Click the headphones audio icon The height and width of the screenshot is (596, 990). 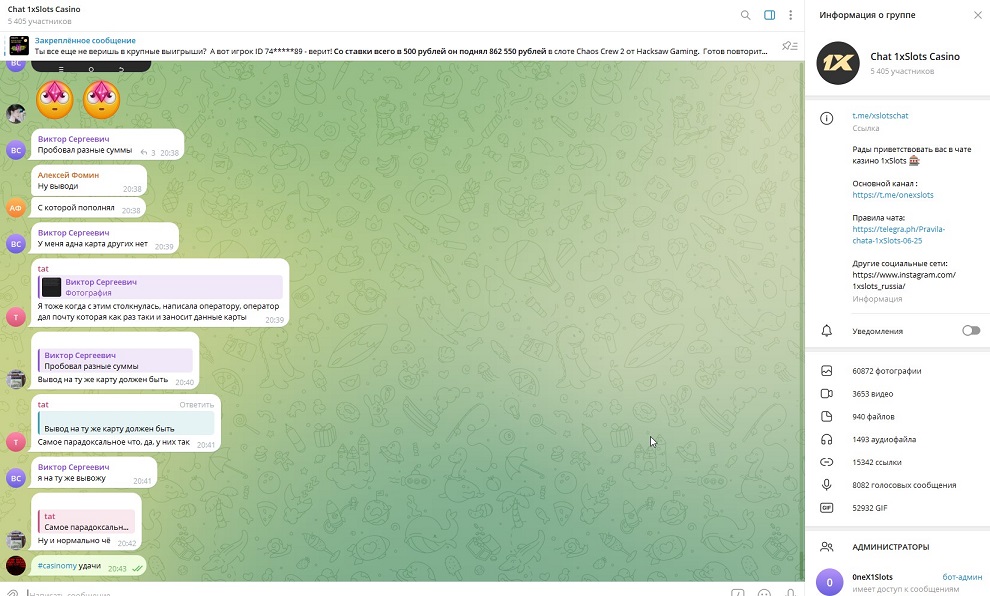pos(826,439)
